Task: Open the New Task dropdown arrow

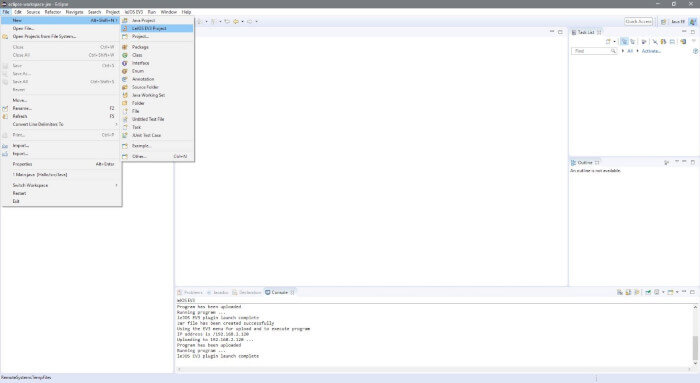Action: (614, 42)
